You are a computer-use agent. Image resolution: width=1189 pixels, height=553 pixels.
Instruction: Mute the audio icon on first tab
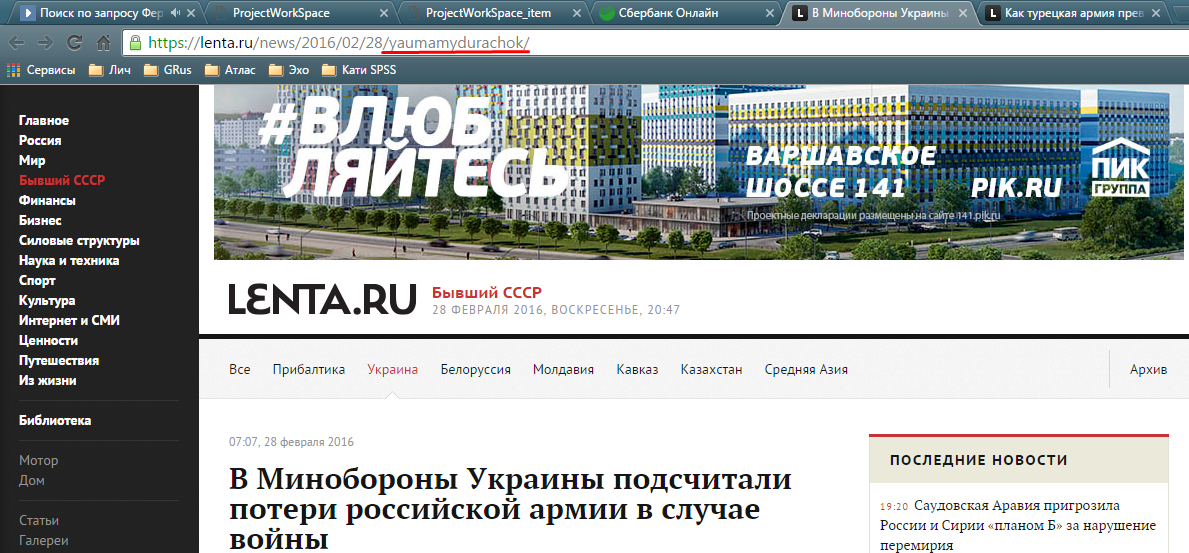pos(176,13)
